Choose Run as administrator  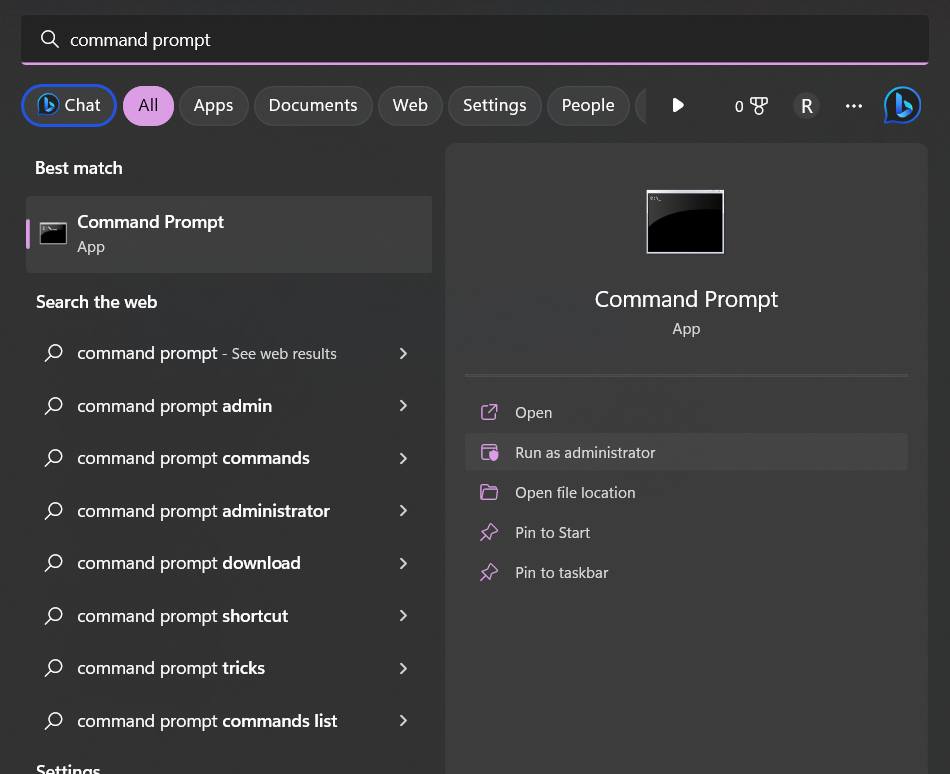point(686,452)
